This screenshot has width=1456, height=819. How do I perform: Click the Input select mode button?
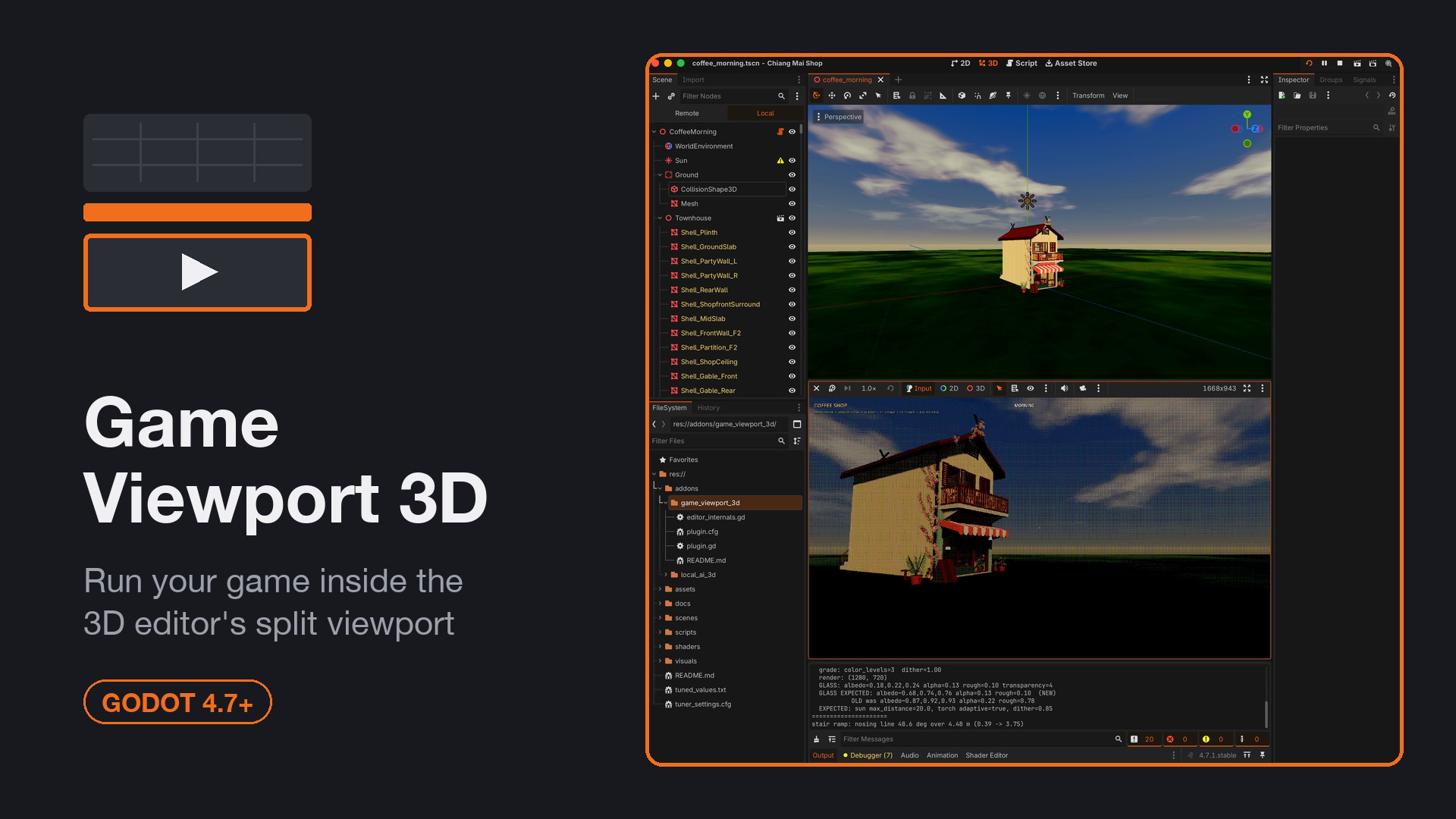[x=918, y=388]
